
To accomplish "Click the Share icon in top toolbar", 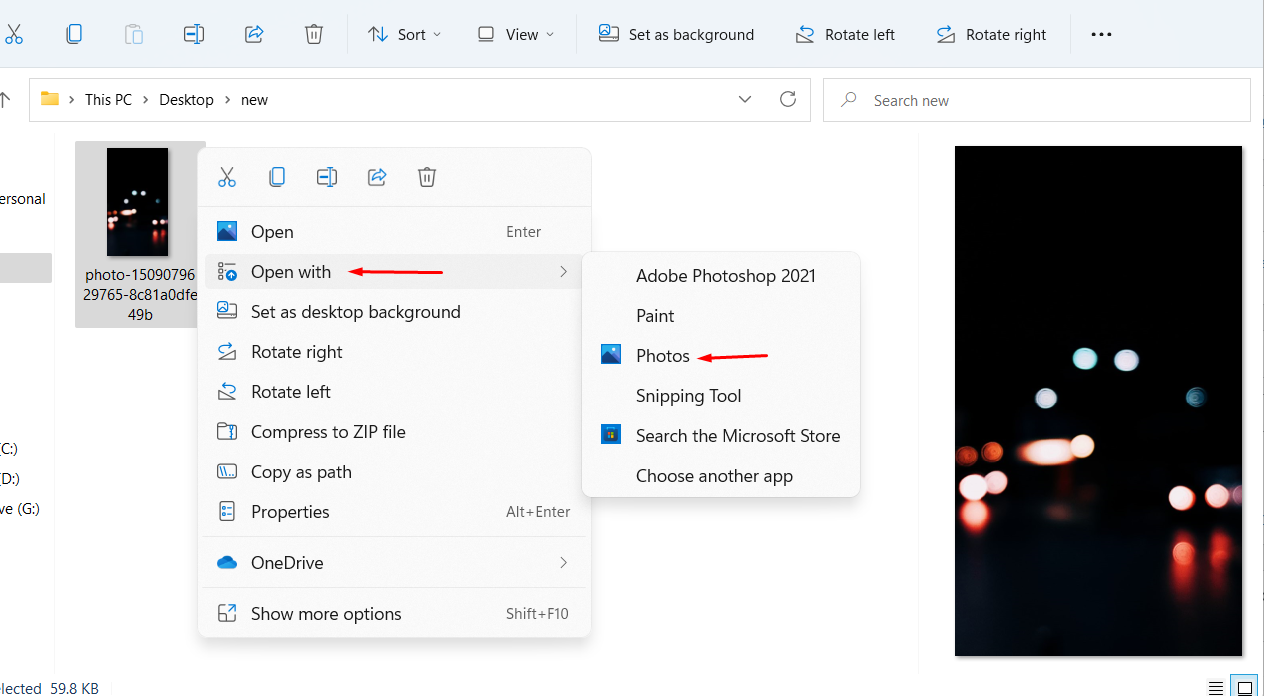I will click(254, 34).
